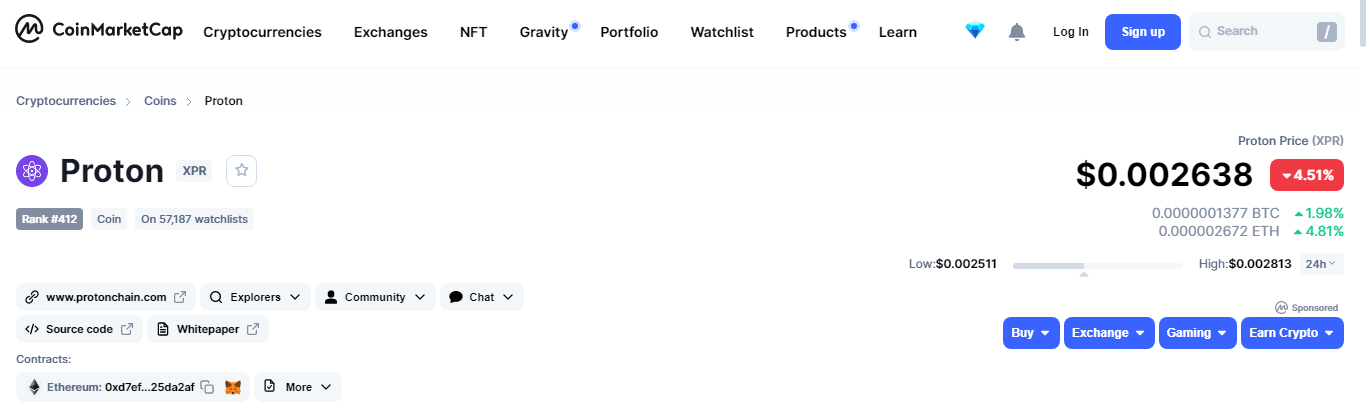Click the Ethereum logo in contracts

34,387
